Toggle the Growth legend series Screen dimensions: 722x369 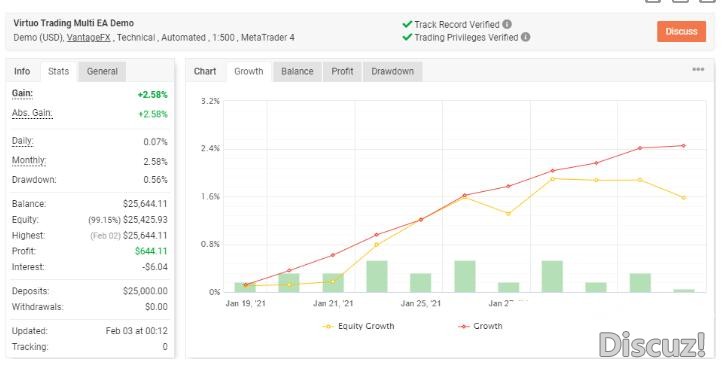point(480,326)
